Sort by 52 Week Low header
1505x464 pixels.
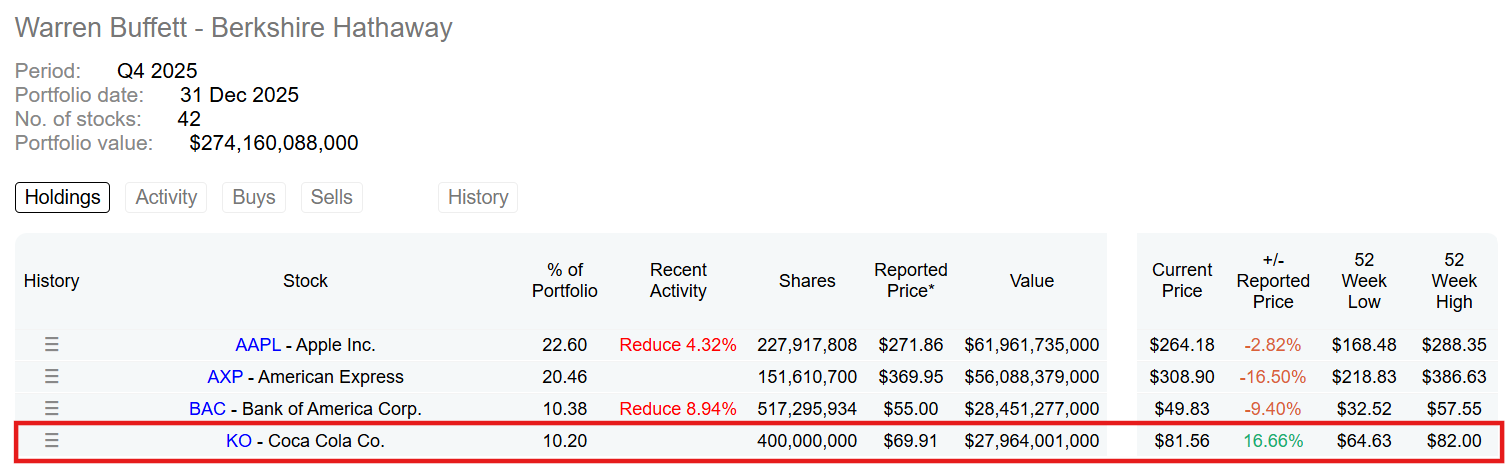point(1364,281)
